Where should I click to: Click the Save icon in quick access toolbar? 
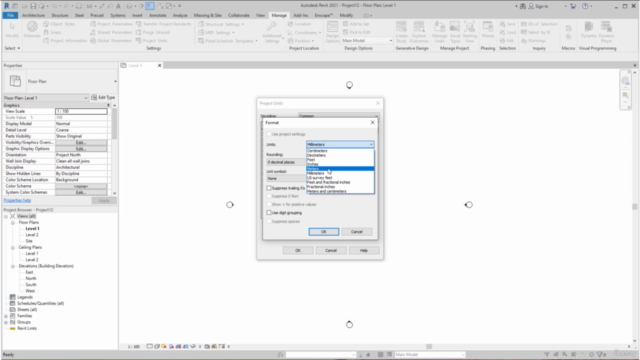(x=33, y=6)
